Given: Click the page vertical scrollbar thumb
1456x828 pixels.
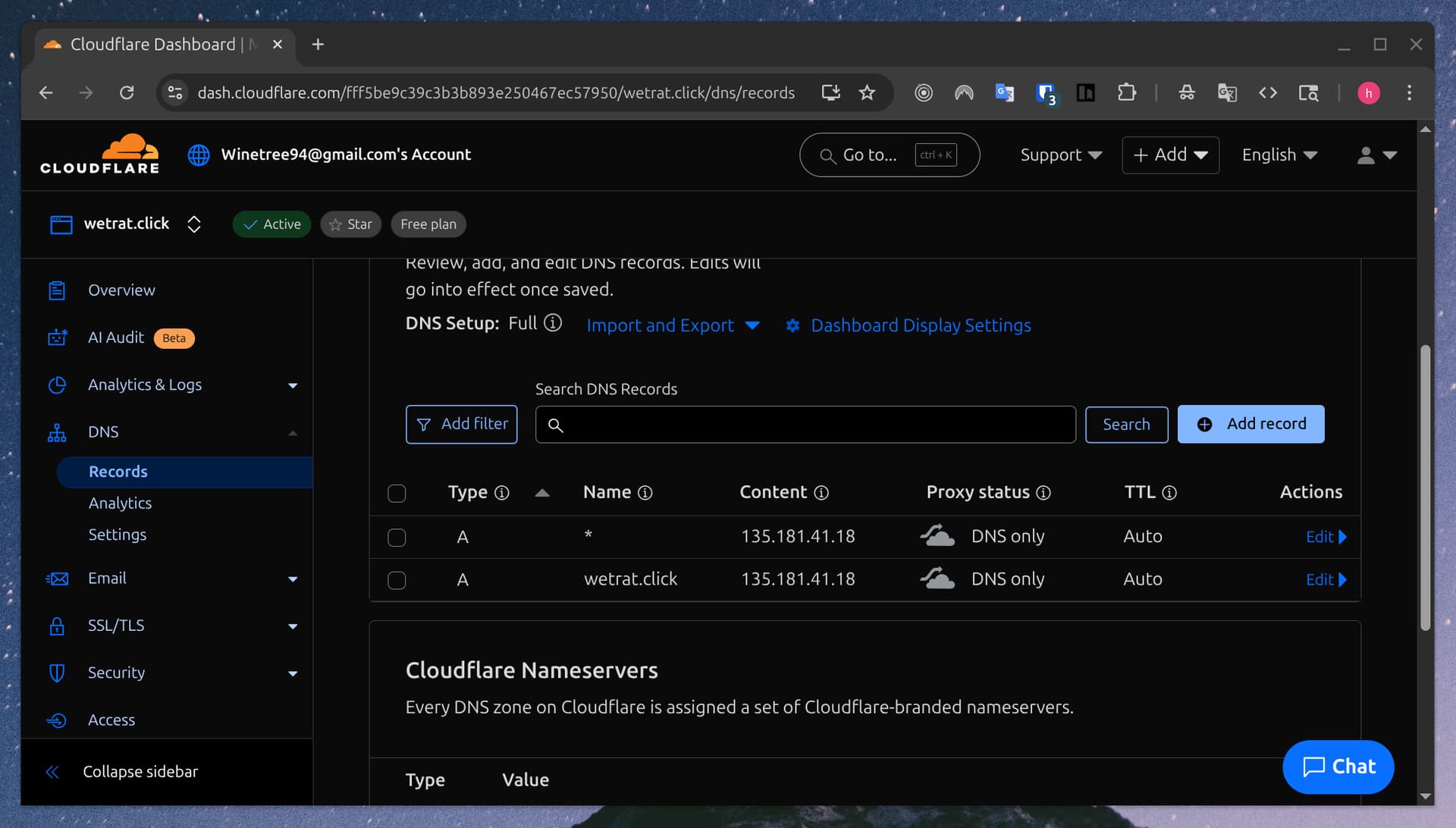Looking at the screenshot, I should pos(1425,487).
